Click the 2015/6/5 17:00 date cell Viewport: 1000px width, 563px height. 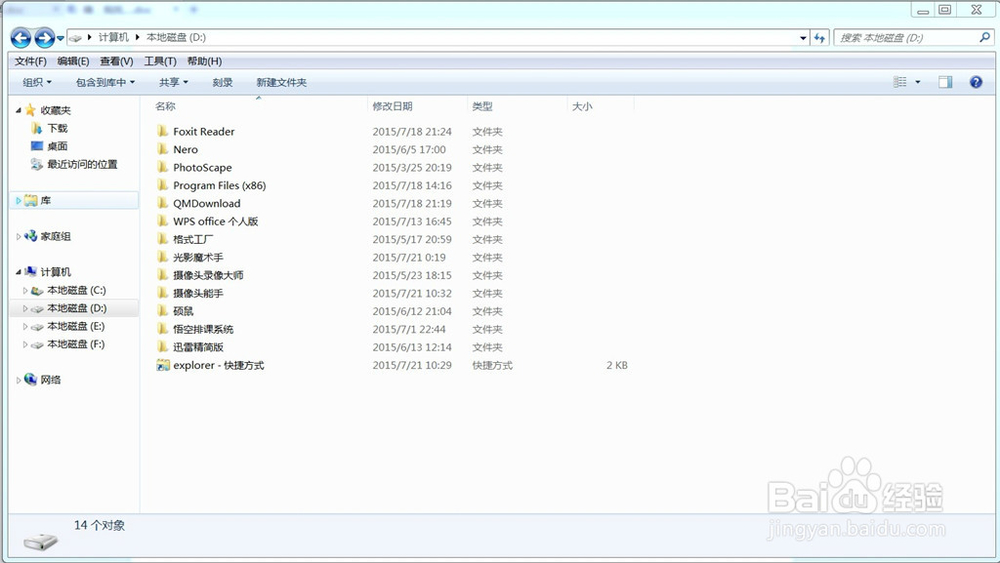[409, 149]
